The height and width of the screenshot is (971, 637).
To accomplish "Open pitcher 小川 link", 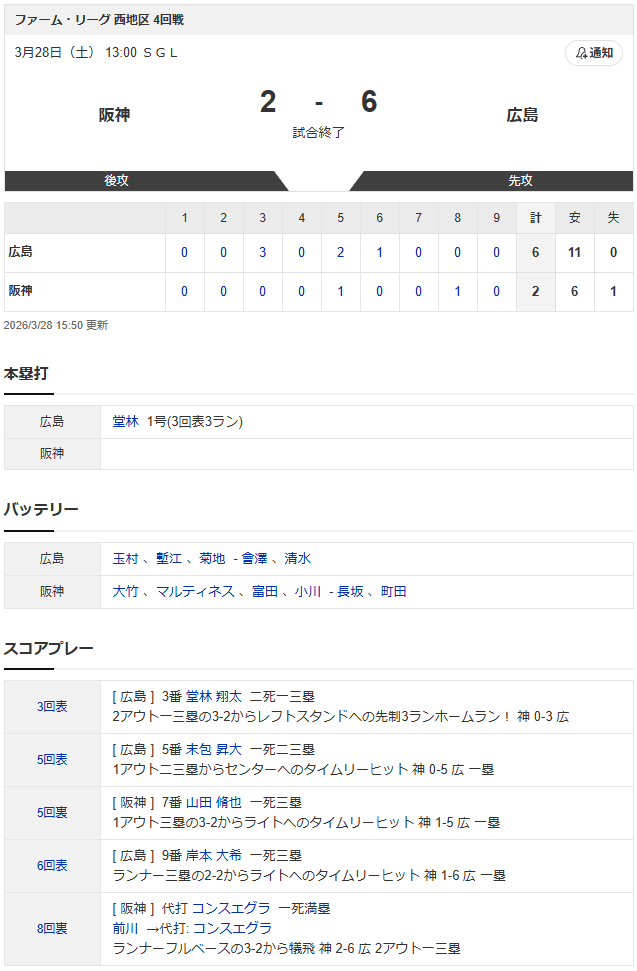I will pos(308,591).
